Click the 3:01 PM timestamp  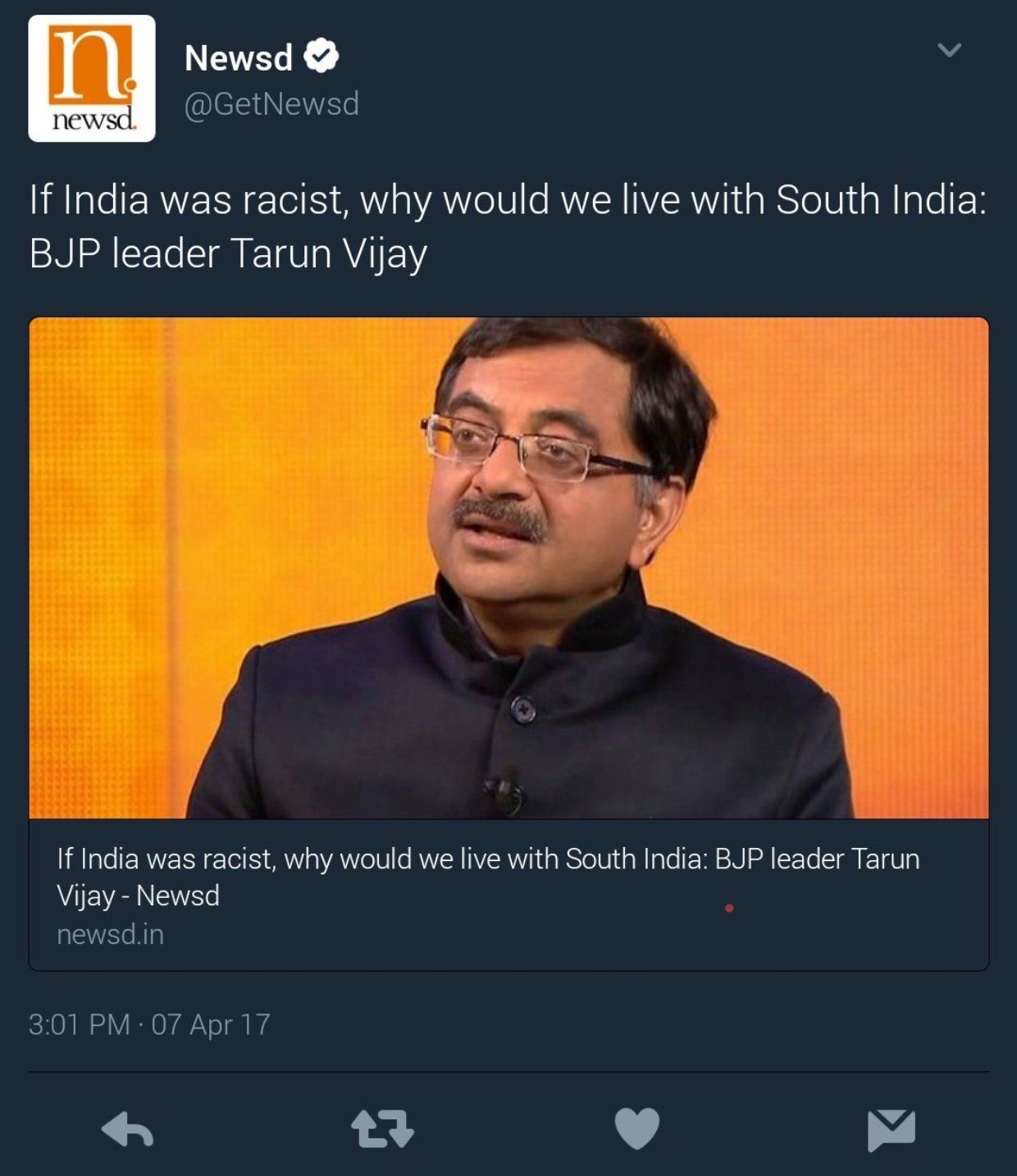(79, 1024)
